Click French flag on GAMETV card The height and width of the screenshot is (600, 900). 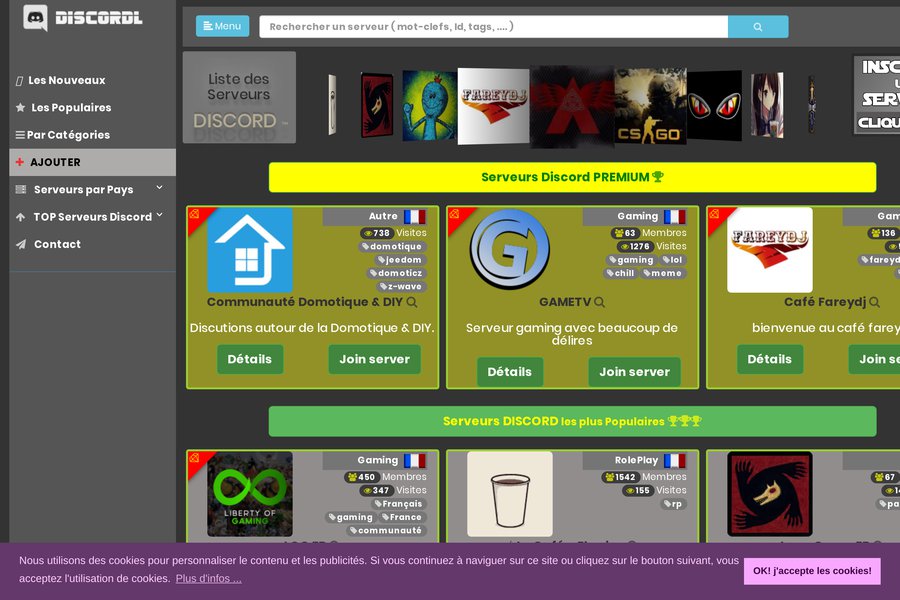coord(674,216)
